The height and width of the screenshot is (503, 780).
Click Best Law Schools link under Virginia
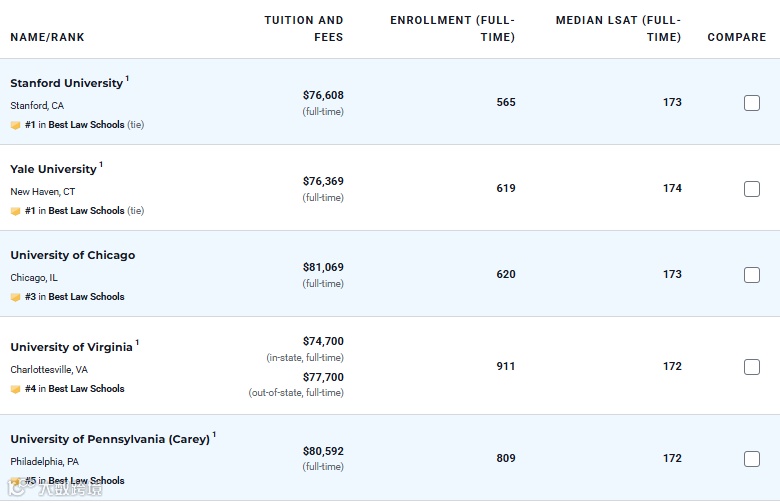tap(86, 389)
